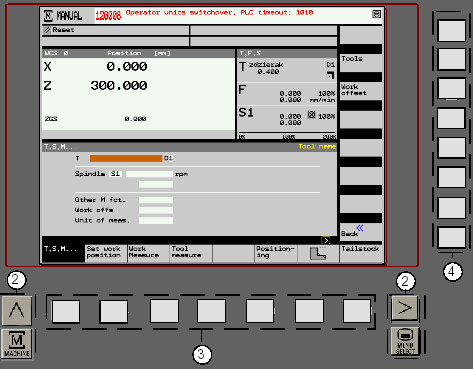
Task: Click the orange tool name T field
Action: pyautogui.click(x=126, y=158)
